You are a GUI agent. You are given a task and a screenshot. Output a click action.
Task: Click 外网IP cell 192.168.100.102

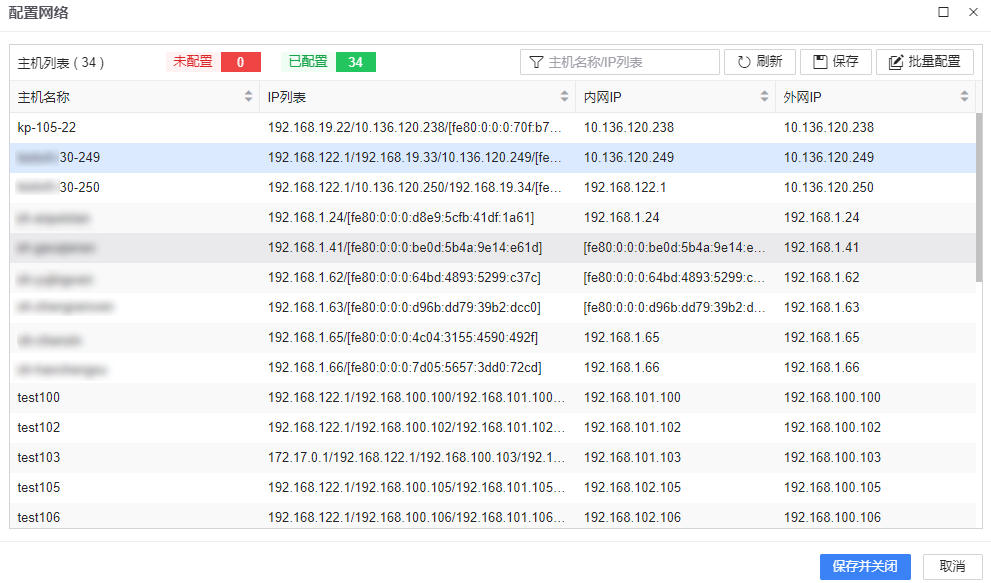point(832,427)
